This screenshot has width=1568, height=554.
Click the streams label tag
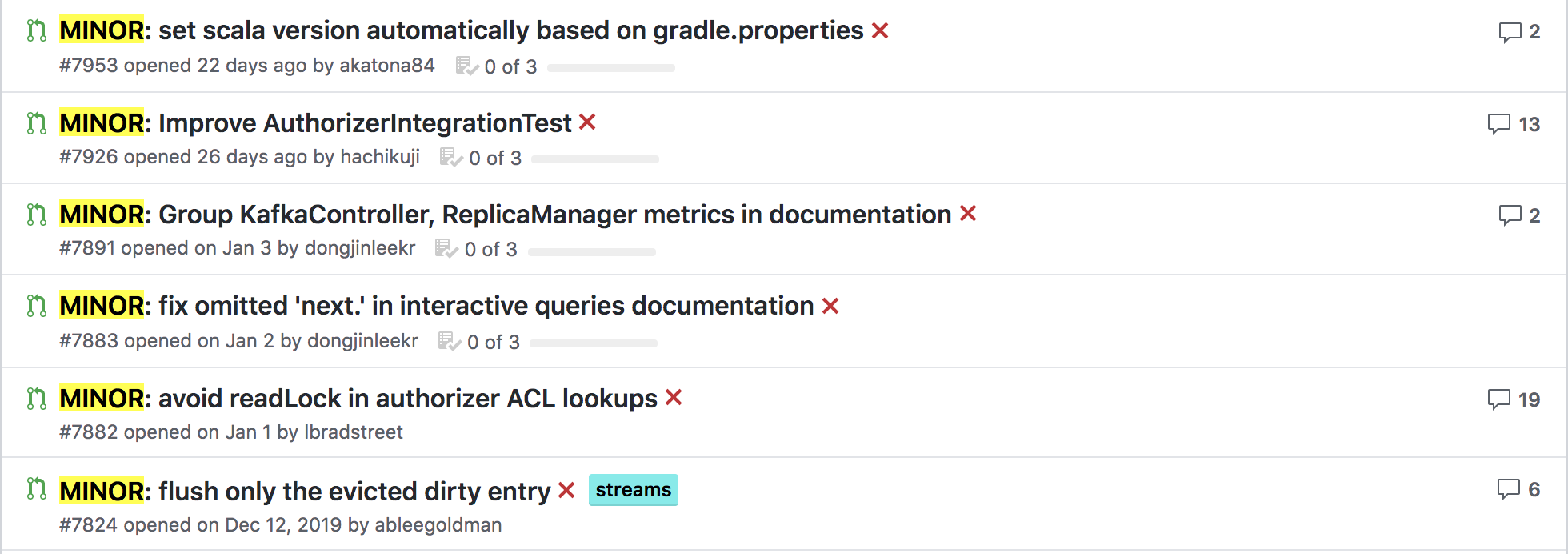point(634,490)
